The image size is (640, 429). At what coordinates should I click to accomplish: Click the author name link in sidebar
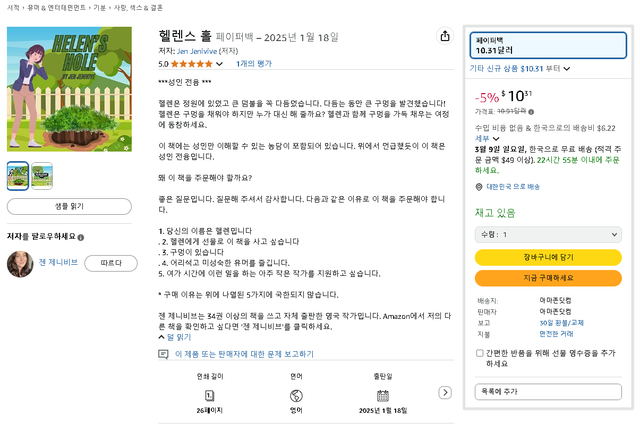click(x=58, y=262)
